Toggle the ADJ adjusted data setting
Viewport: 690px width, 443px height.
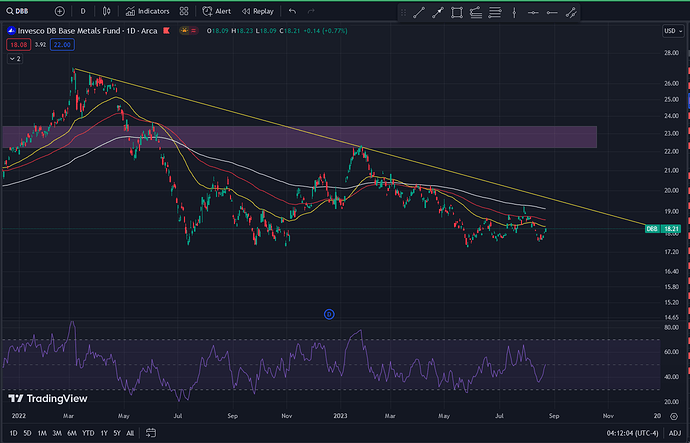point(675,433)
